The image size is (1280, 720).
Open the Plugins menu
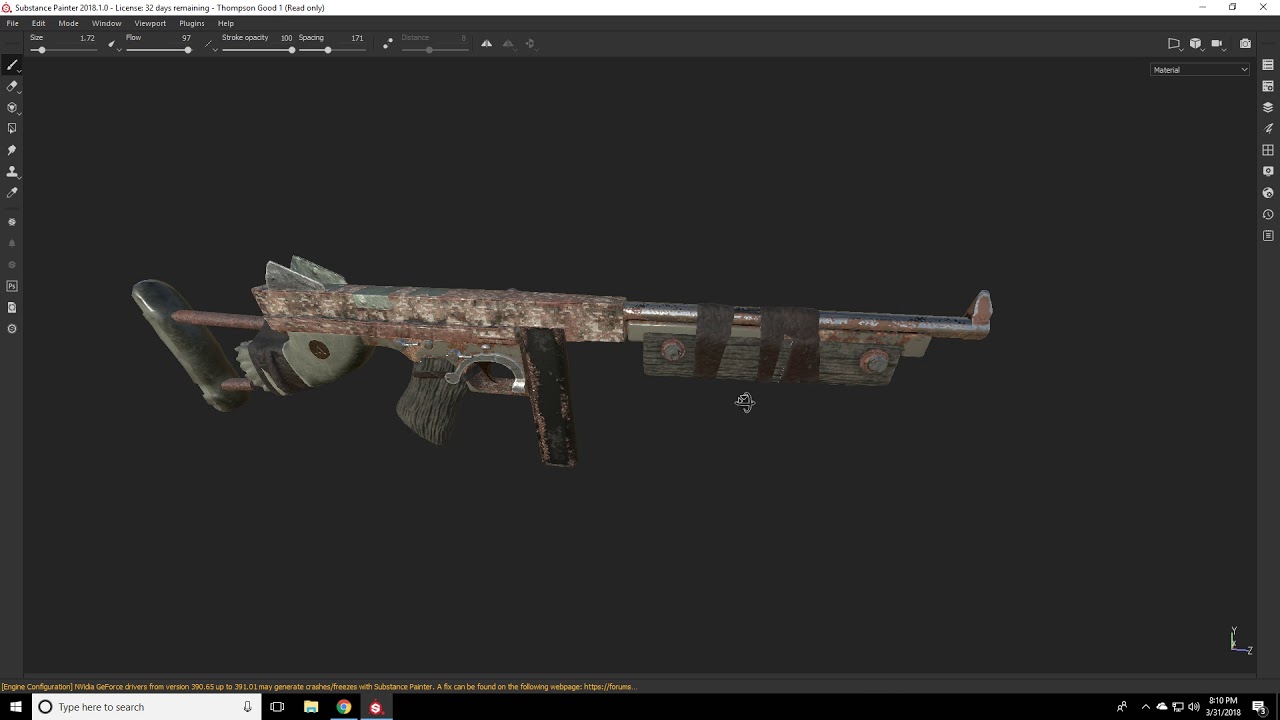(x=192, y=23)
